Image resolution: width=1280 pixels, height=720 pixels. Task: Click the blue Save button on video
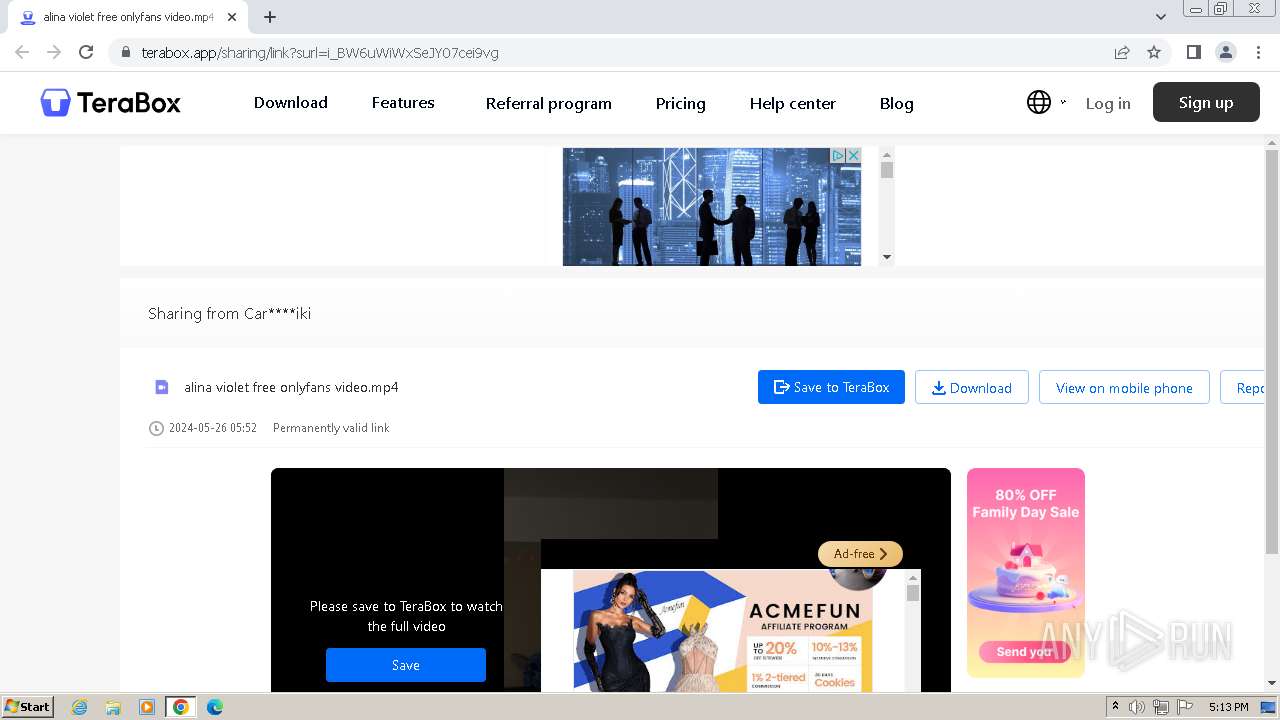406,665
